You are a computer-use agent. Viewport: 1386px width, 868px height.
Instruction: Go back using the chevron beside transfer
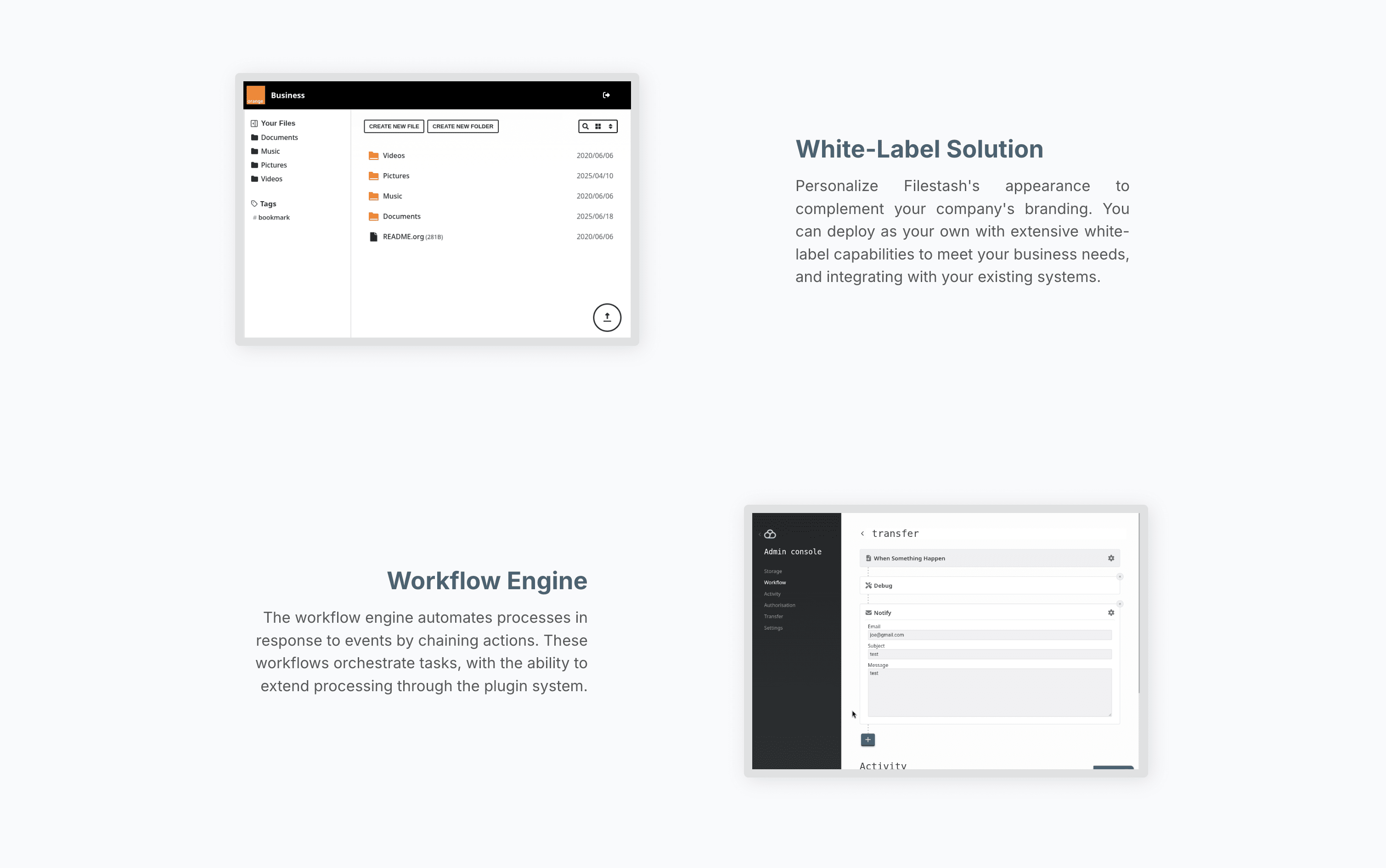(862, 534)
